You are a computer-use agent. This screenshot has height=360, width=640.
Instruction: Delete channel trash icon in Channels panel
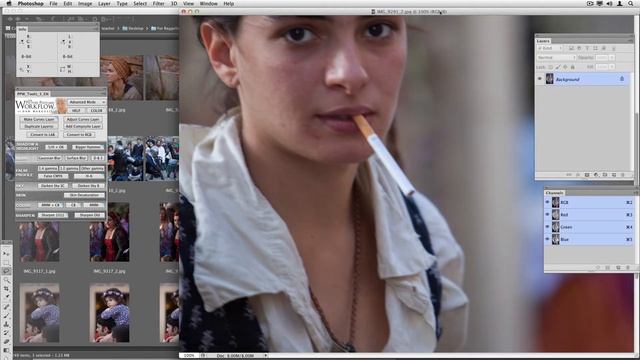[628, 268]
